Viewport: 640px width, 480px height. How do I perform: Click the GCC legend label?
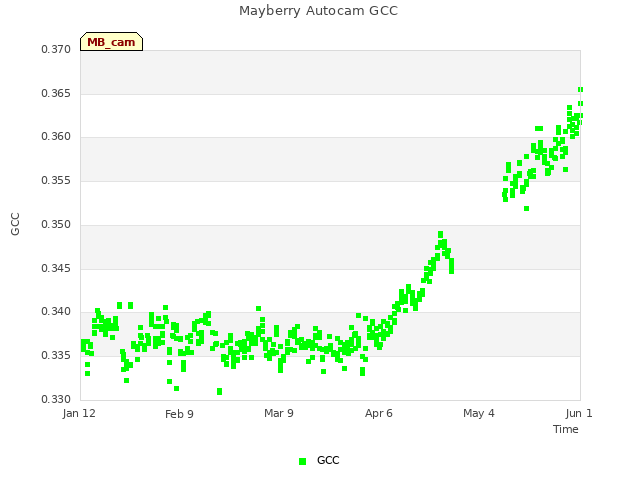pos(328,460)
